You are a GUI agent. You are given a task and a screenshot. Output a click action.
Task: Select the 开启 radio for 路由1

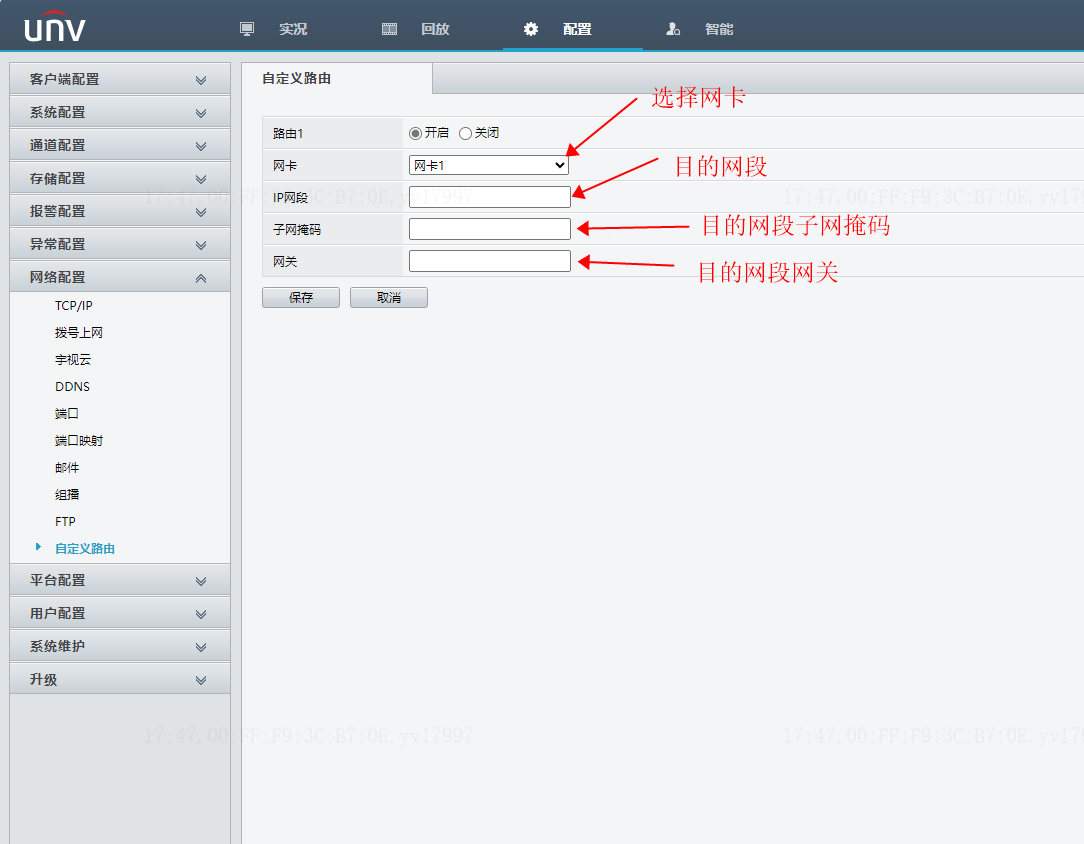click(415, 133)
